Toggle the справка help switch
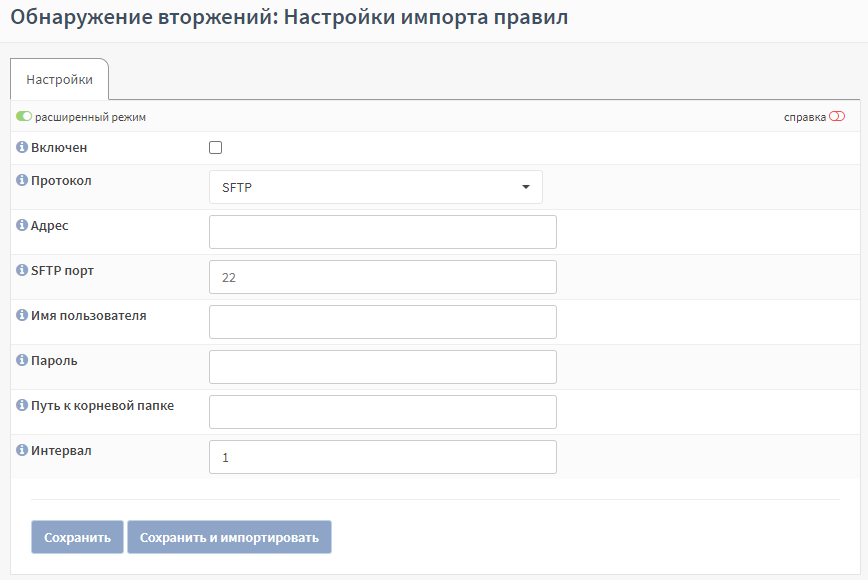 (x=837, y=117)
